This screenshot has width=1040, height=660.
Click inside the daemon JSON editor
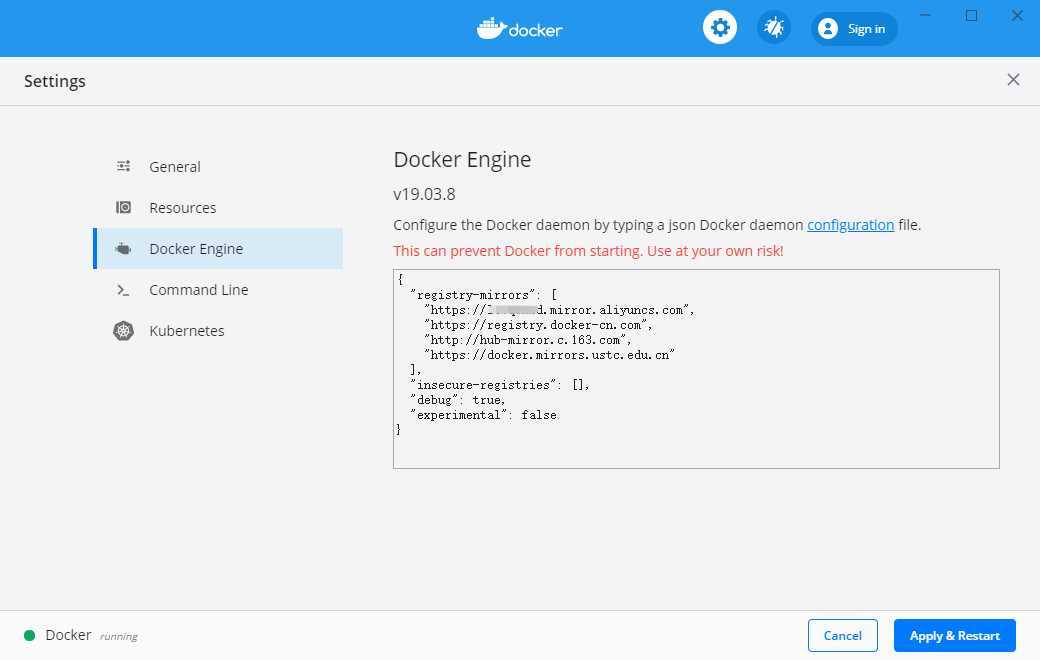(696, 369)
